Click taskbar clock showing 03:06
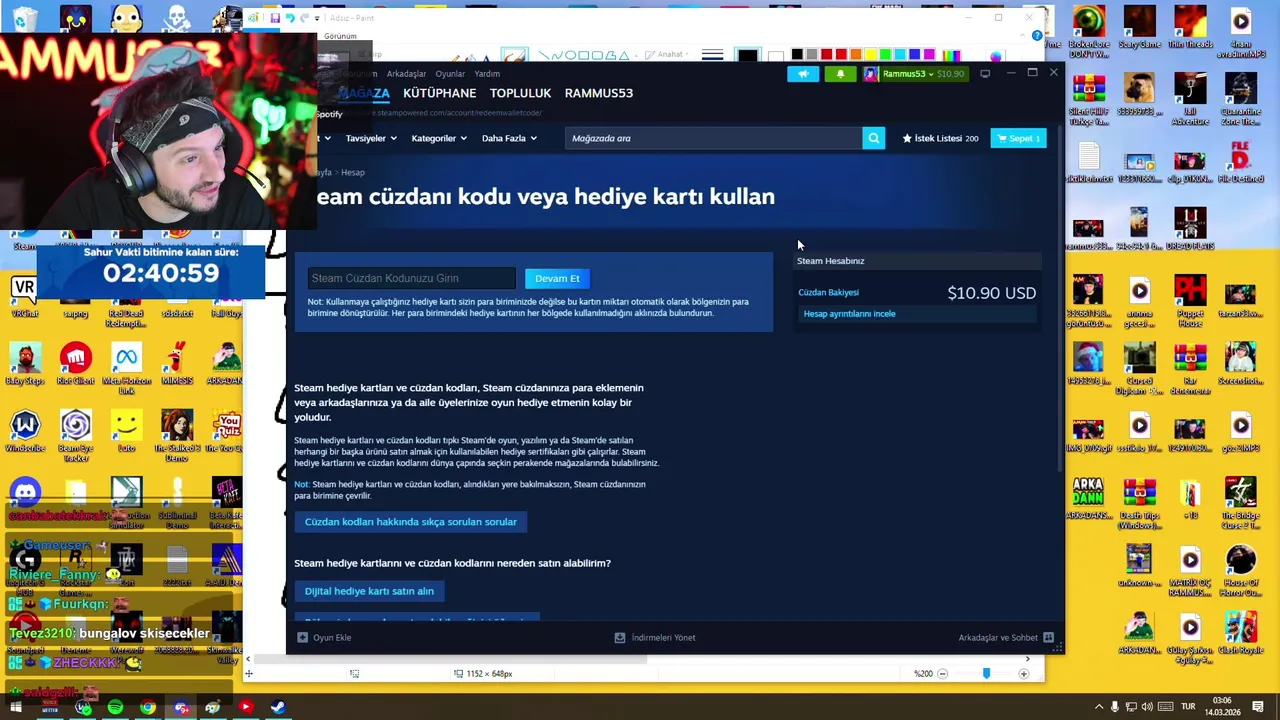This screenshot has height=720, width=1280. click(1223, 706)
